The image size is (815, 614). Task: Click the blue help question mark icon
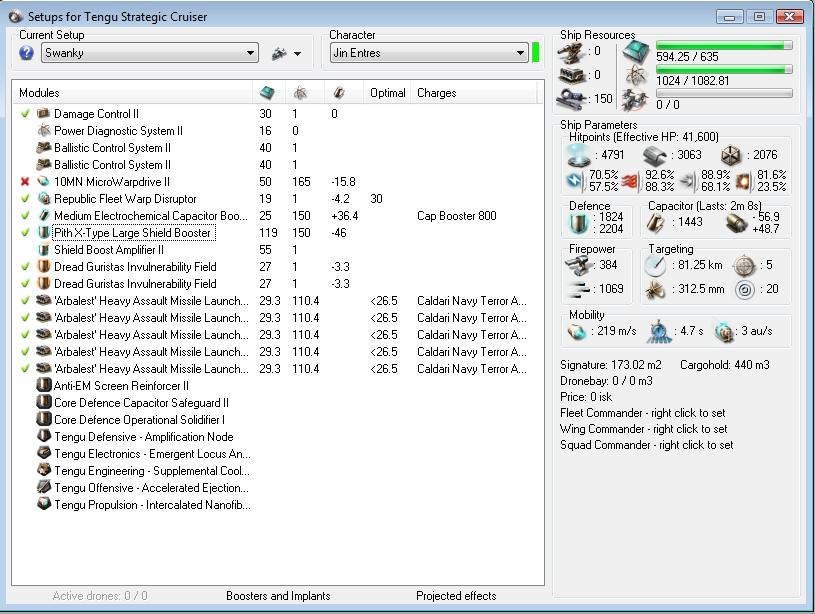click(26, 53)
